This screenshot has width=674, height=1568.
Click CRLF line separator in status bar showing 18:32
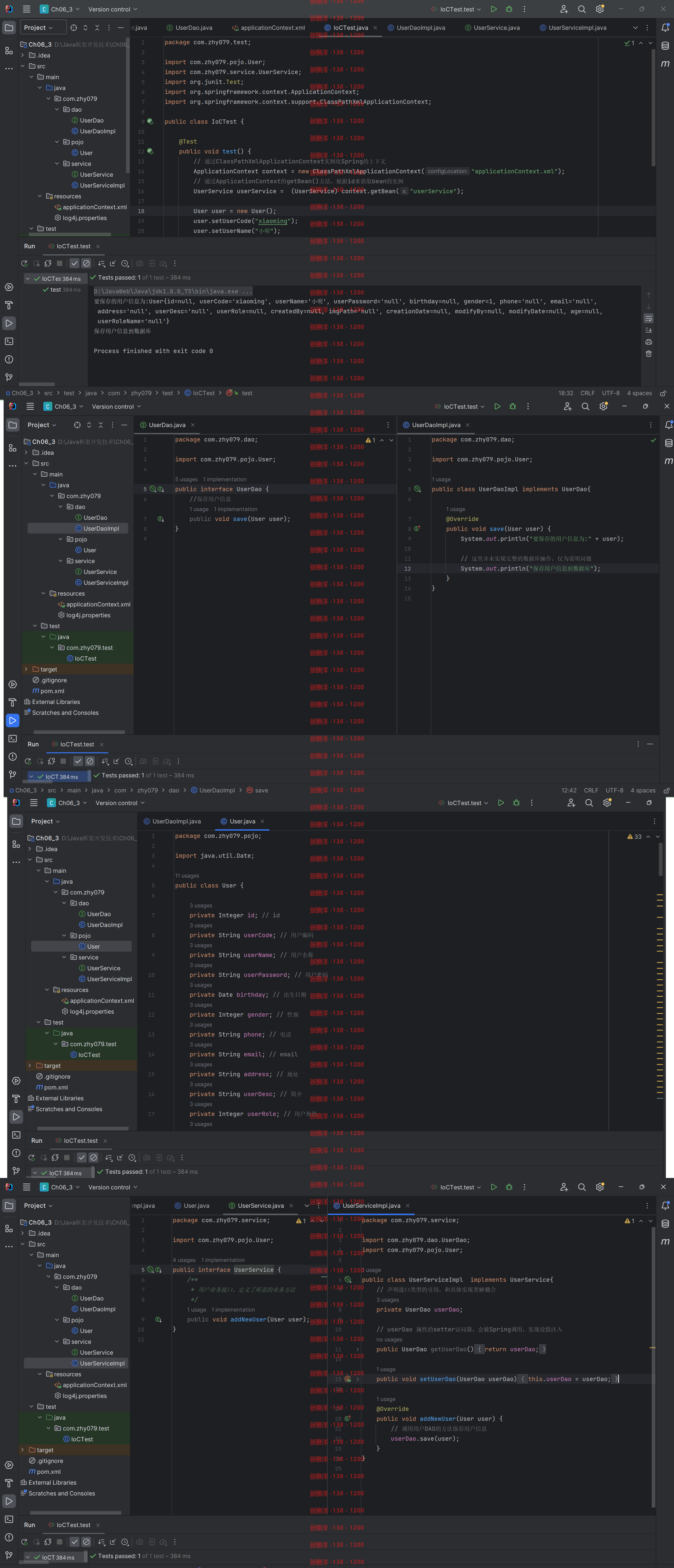588,393
